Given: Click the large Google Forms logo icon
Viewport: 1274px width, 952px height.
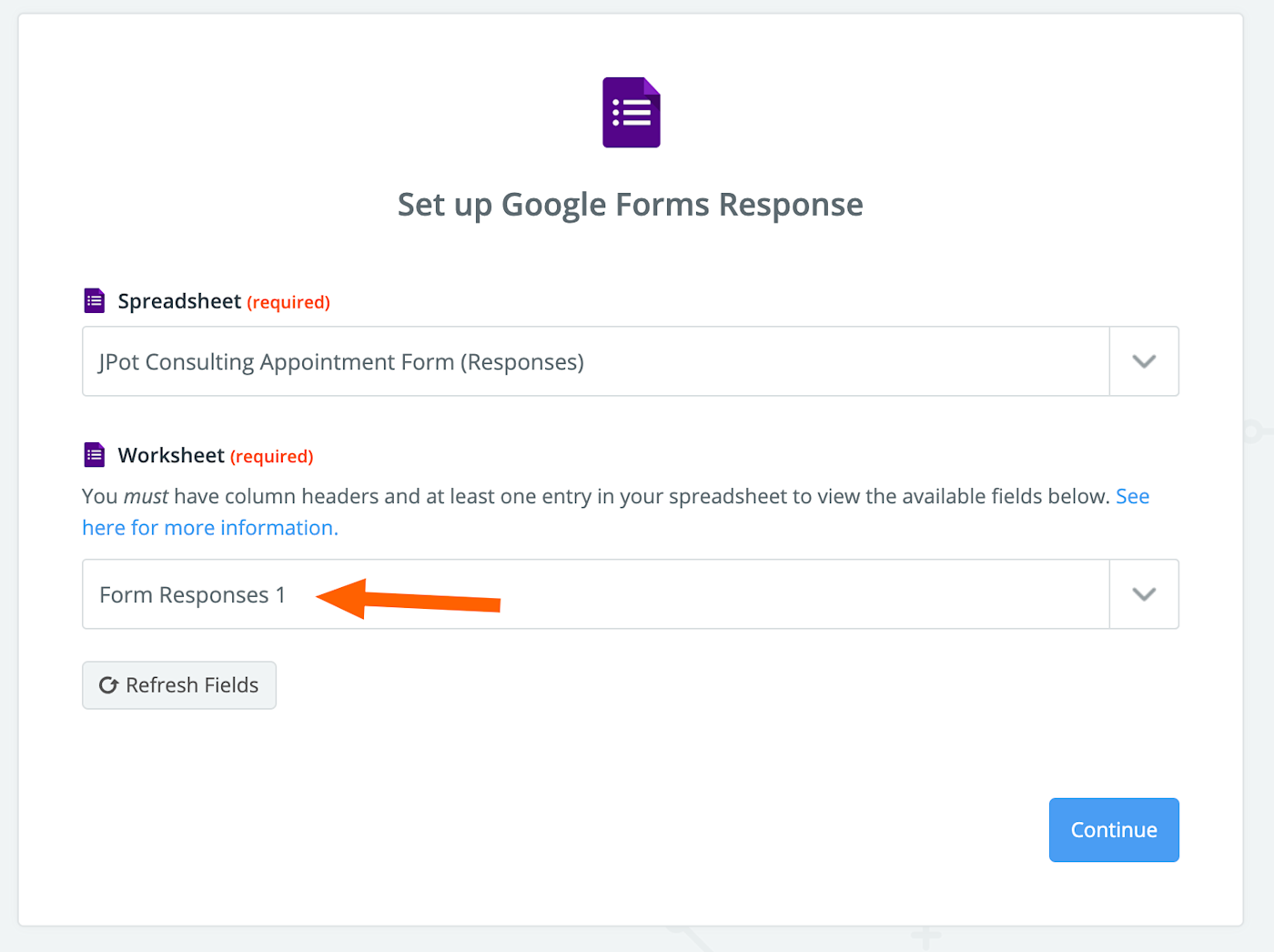Looking at the screenshot, I should click(631, 112).
